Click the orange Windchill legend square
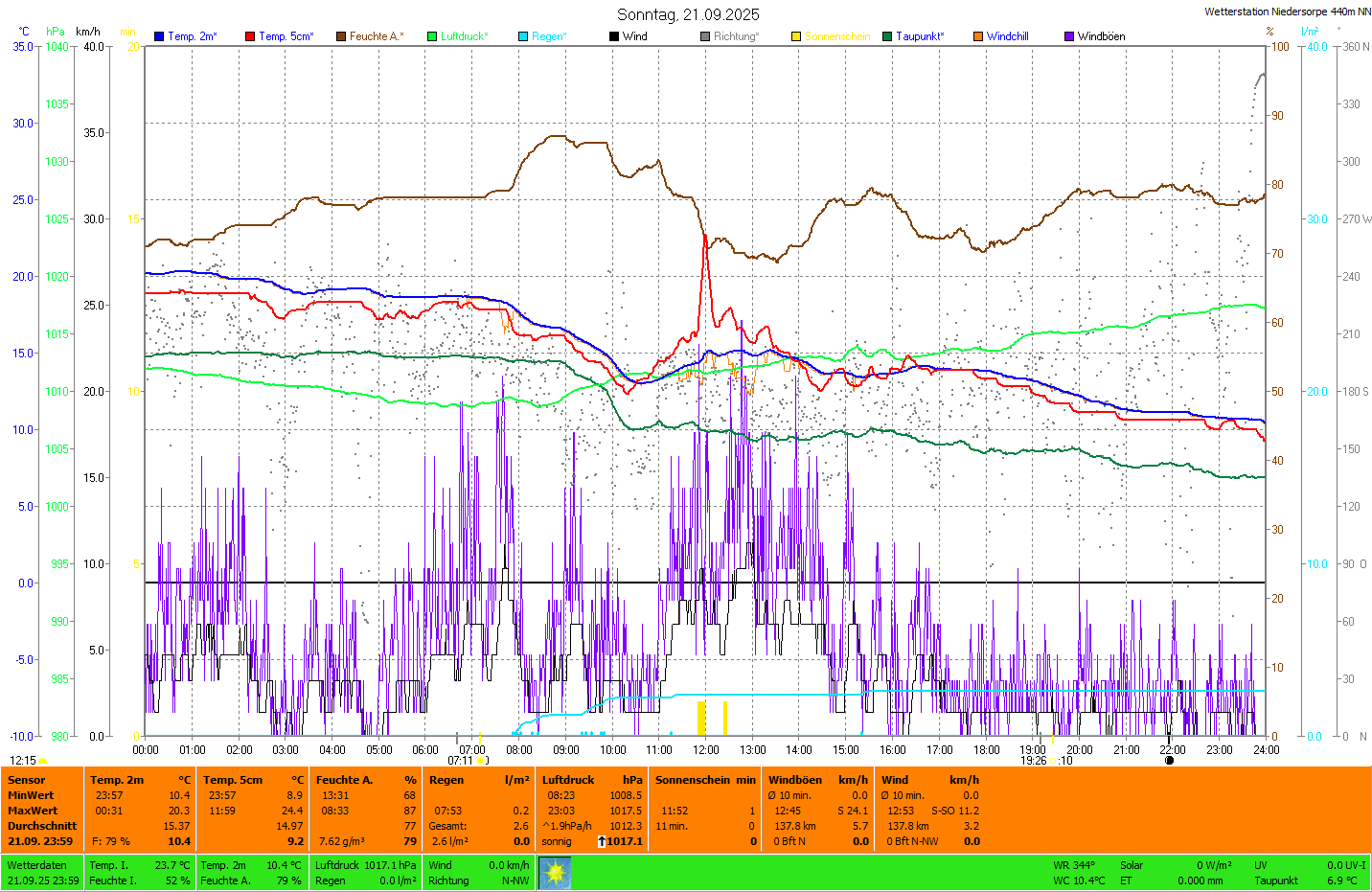The image size is (1372, 892). point(978,36)
